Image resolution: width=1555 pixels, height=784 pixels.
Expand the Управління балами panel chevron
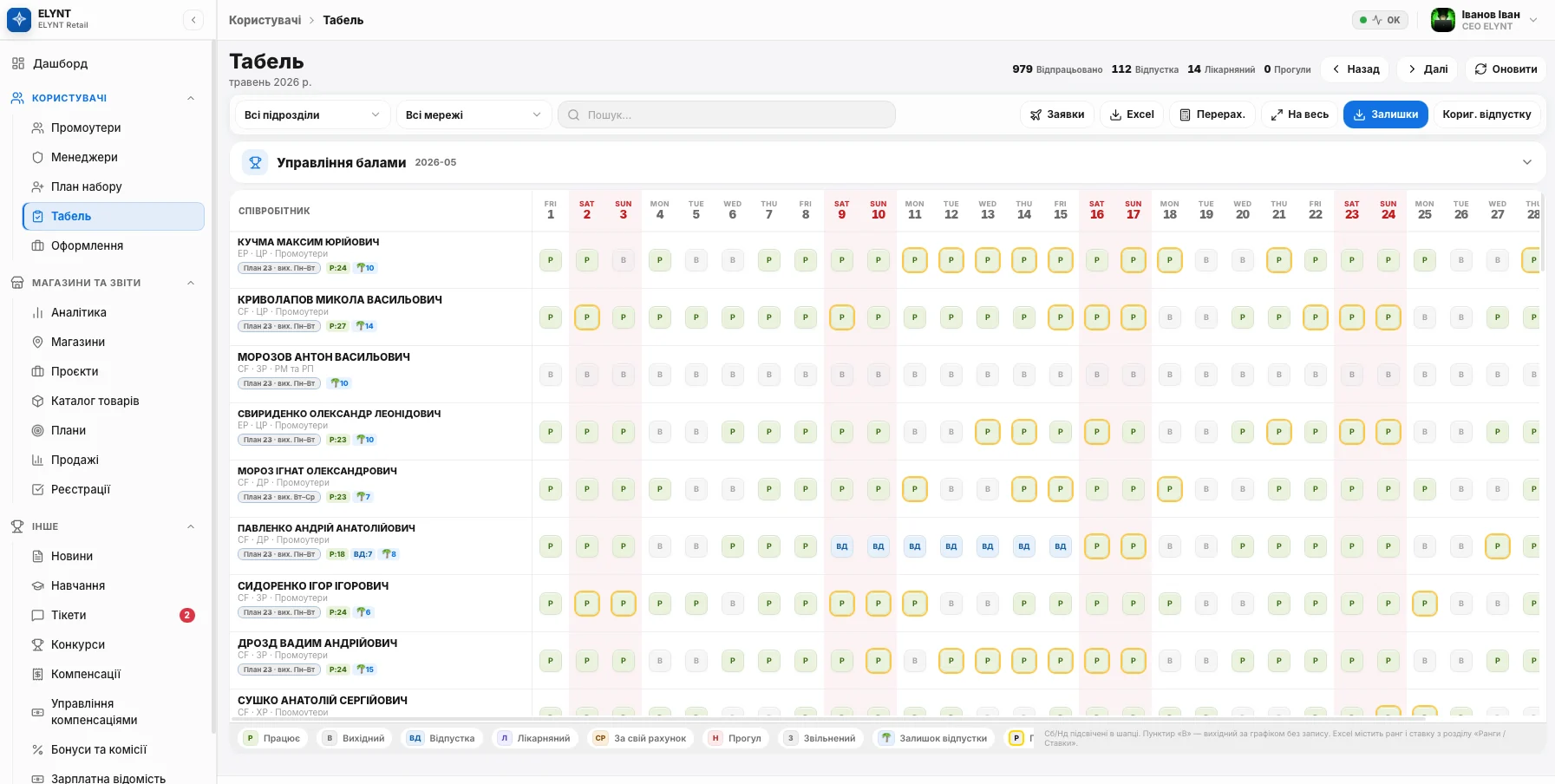1527,162
